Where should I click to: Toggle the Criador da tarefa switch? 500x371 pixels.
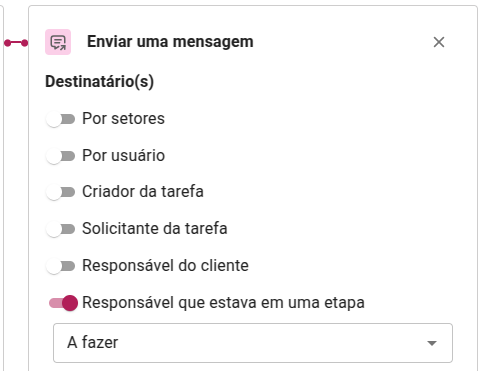click(60, 192)
